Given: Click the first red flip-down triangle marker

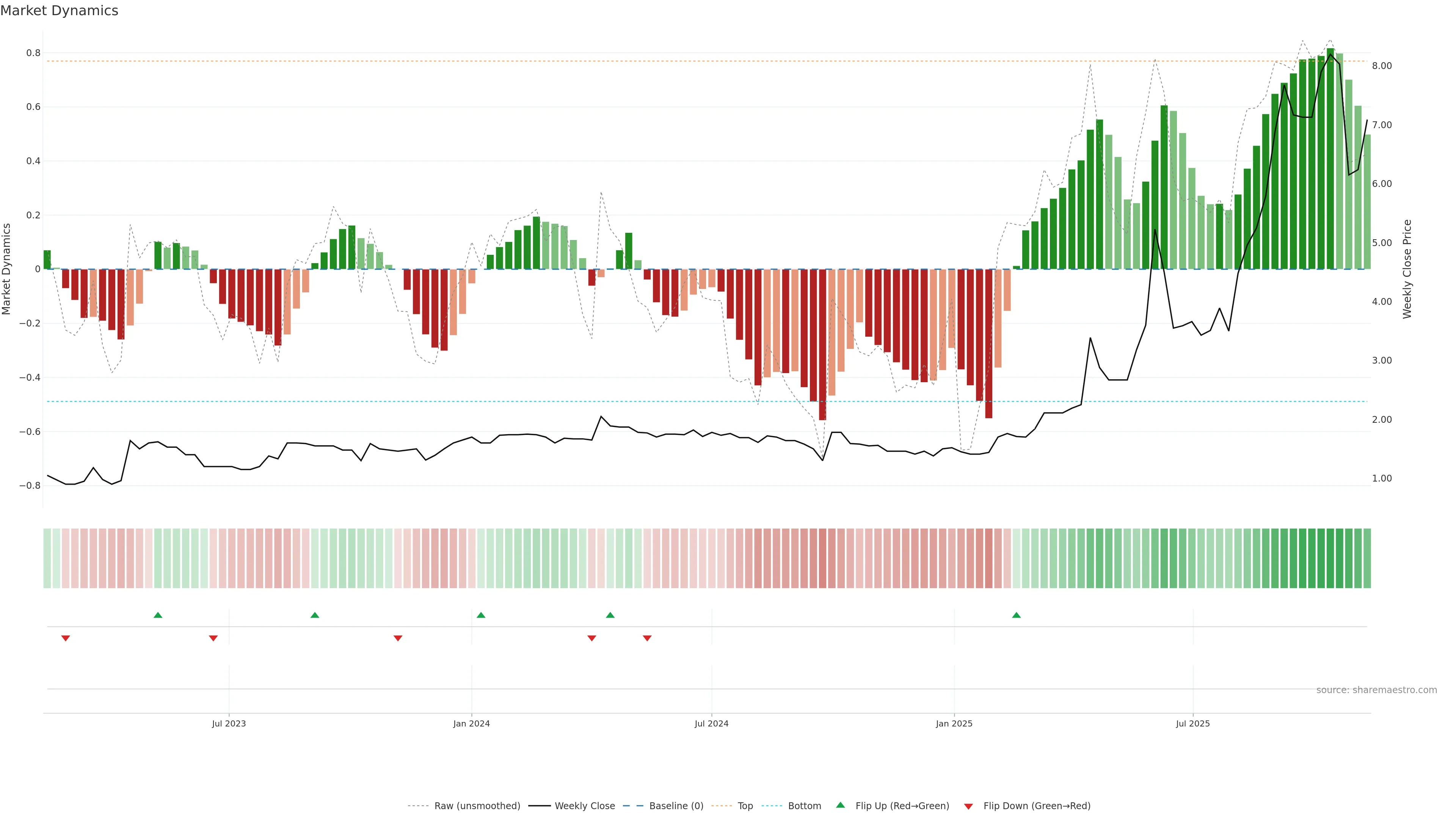Looking at the screenshot, I should [x=66, y=638].
